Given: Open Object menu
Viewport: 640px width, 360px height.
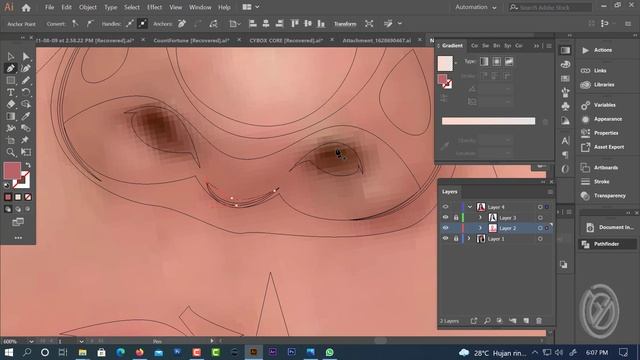Looking at the screenshot, I should [87, 7].
